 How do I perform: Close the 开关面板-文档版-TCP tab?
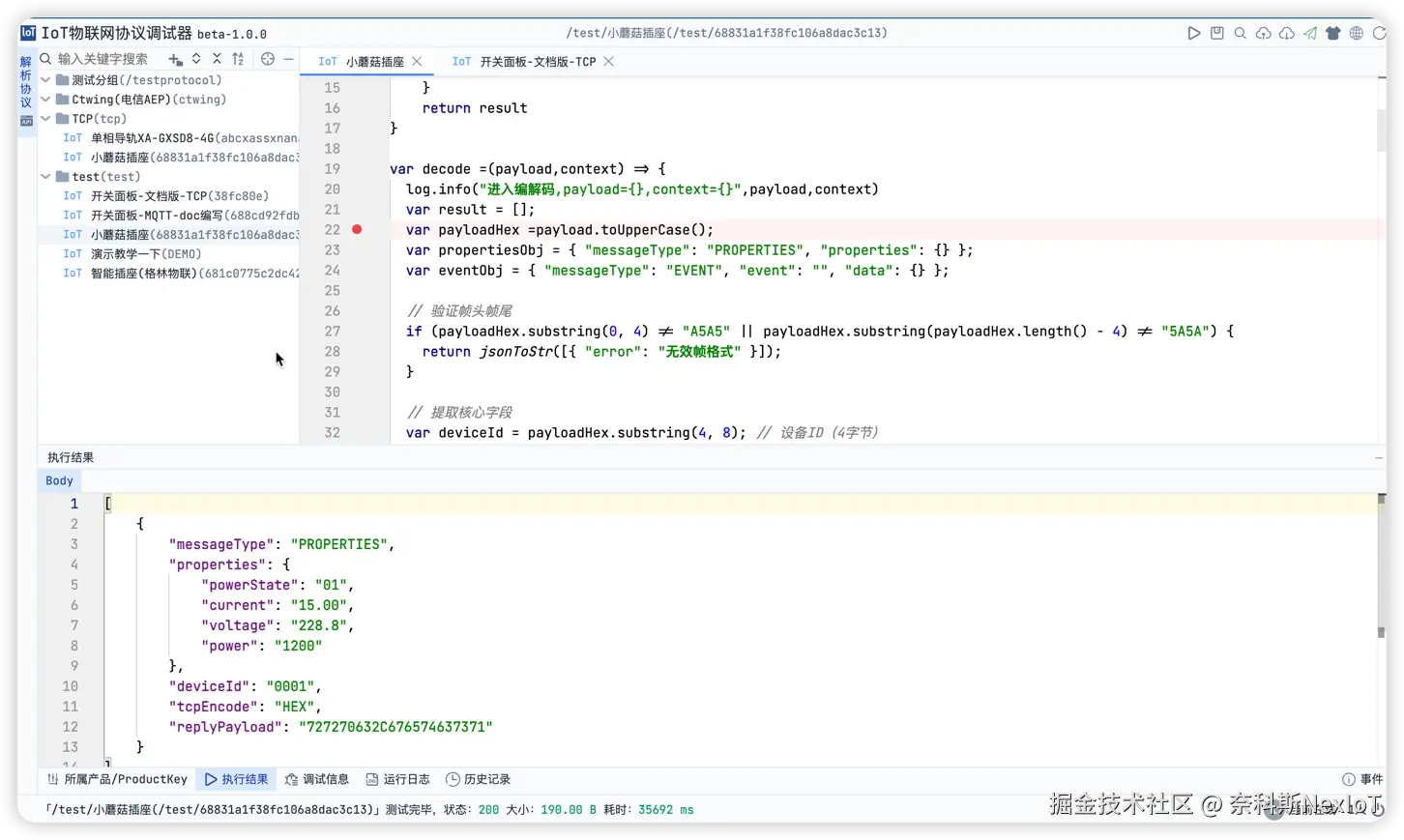tap(608, 61)
